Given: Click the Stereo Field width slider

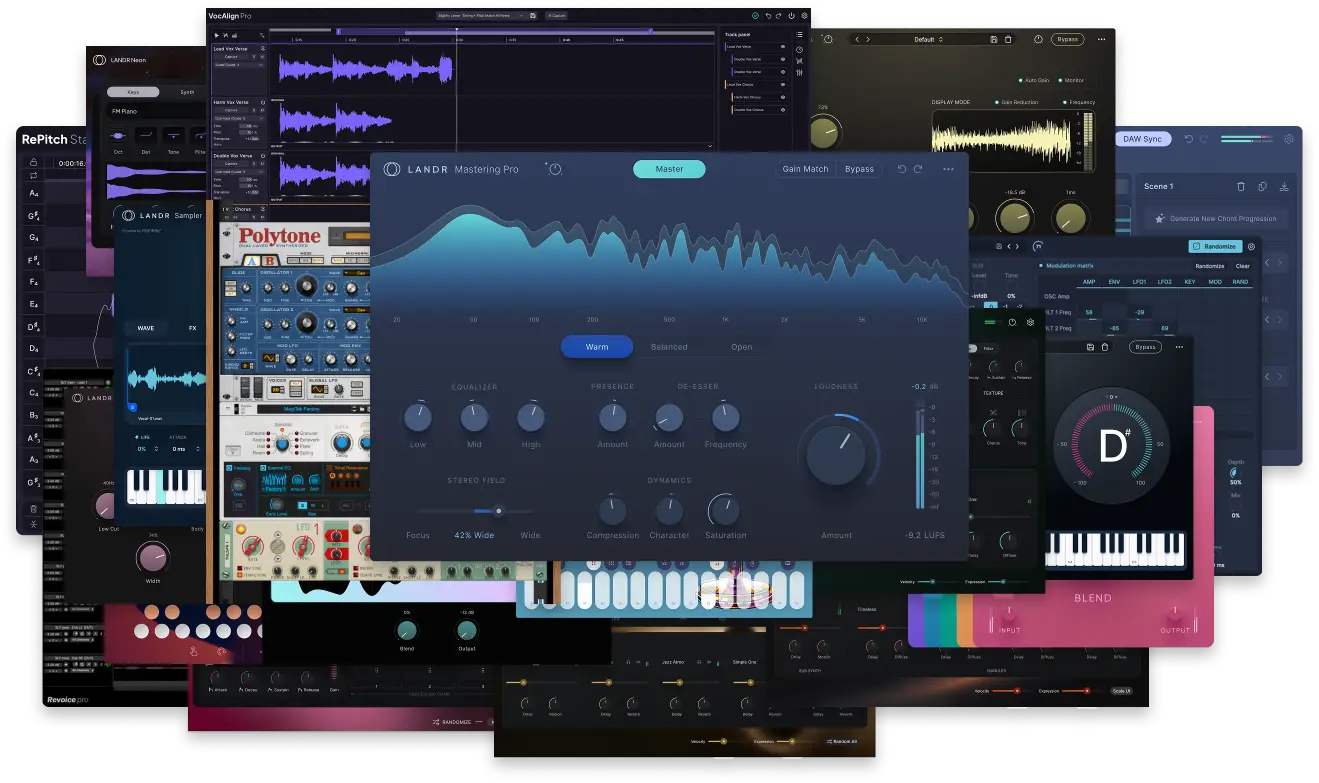Looking at the screenshot, I should tap(475, 511).
